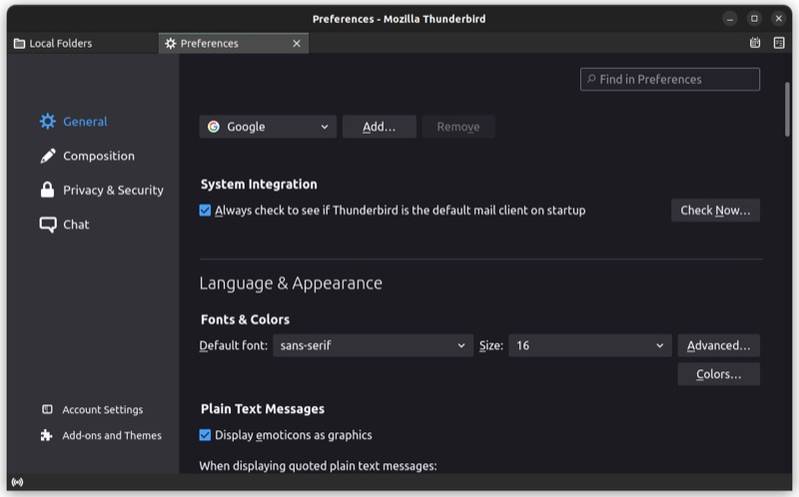Click the Add-ons and Themes puzzle icon

click(x=47, y=436)
